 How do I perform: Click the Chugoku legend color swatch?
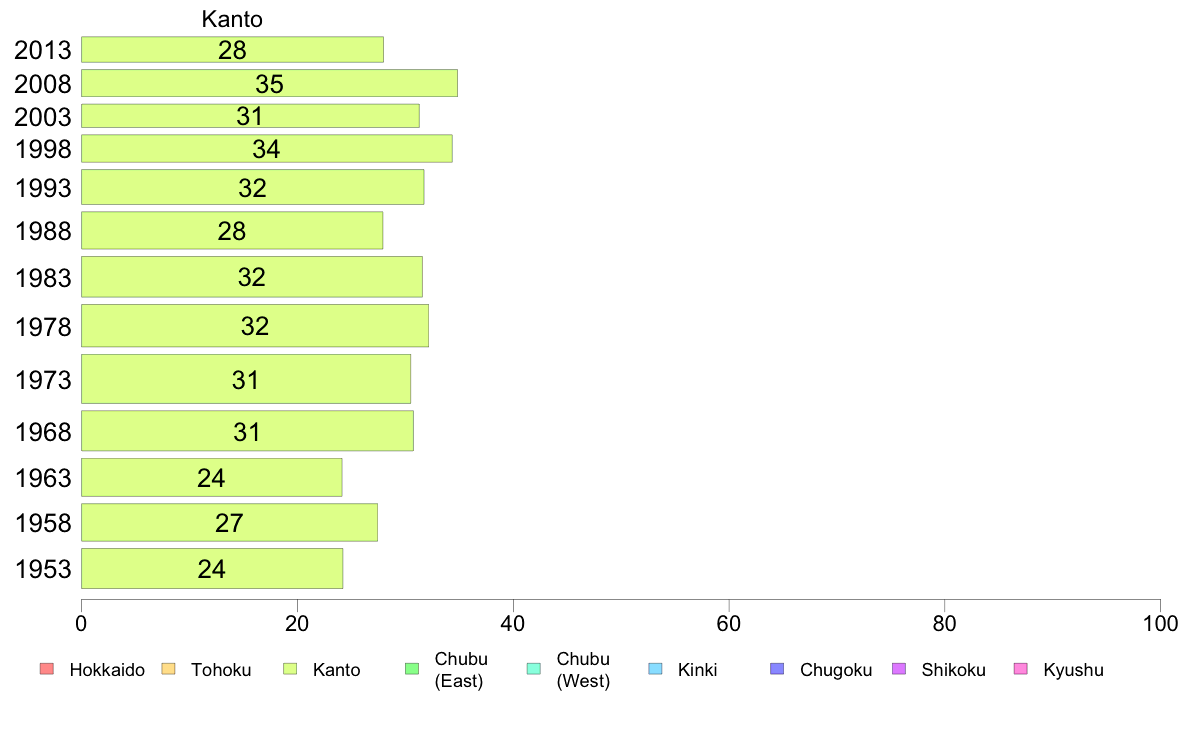[777, 669]
